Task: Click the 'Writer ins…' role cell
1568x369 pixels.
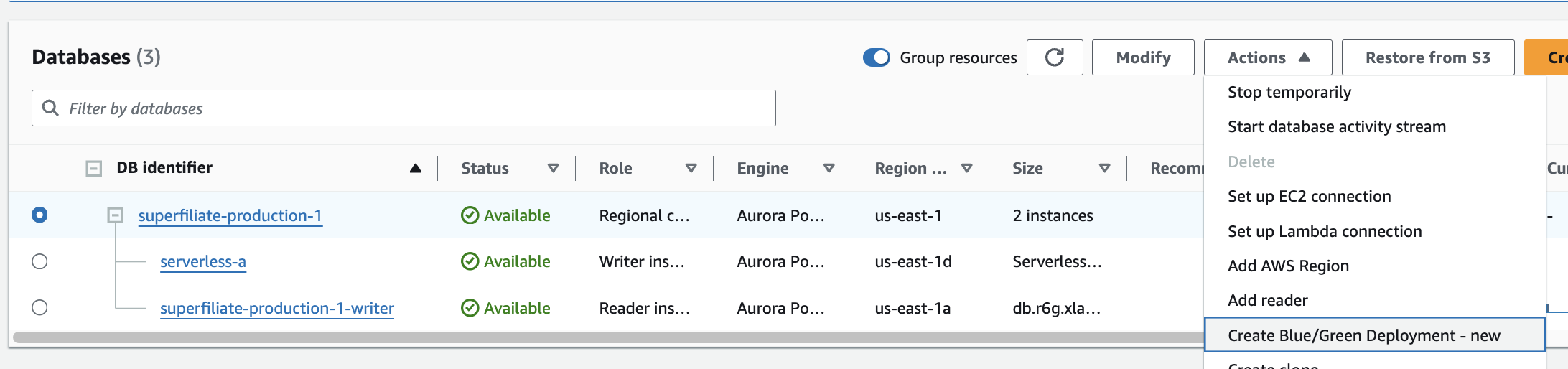Action: 642,261
